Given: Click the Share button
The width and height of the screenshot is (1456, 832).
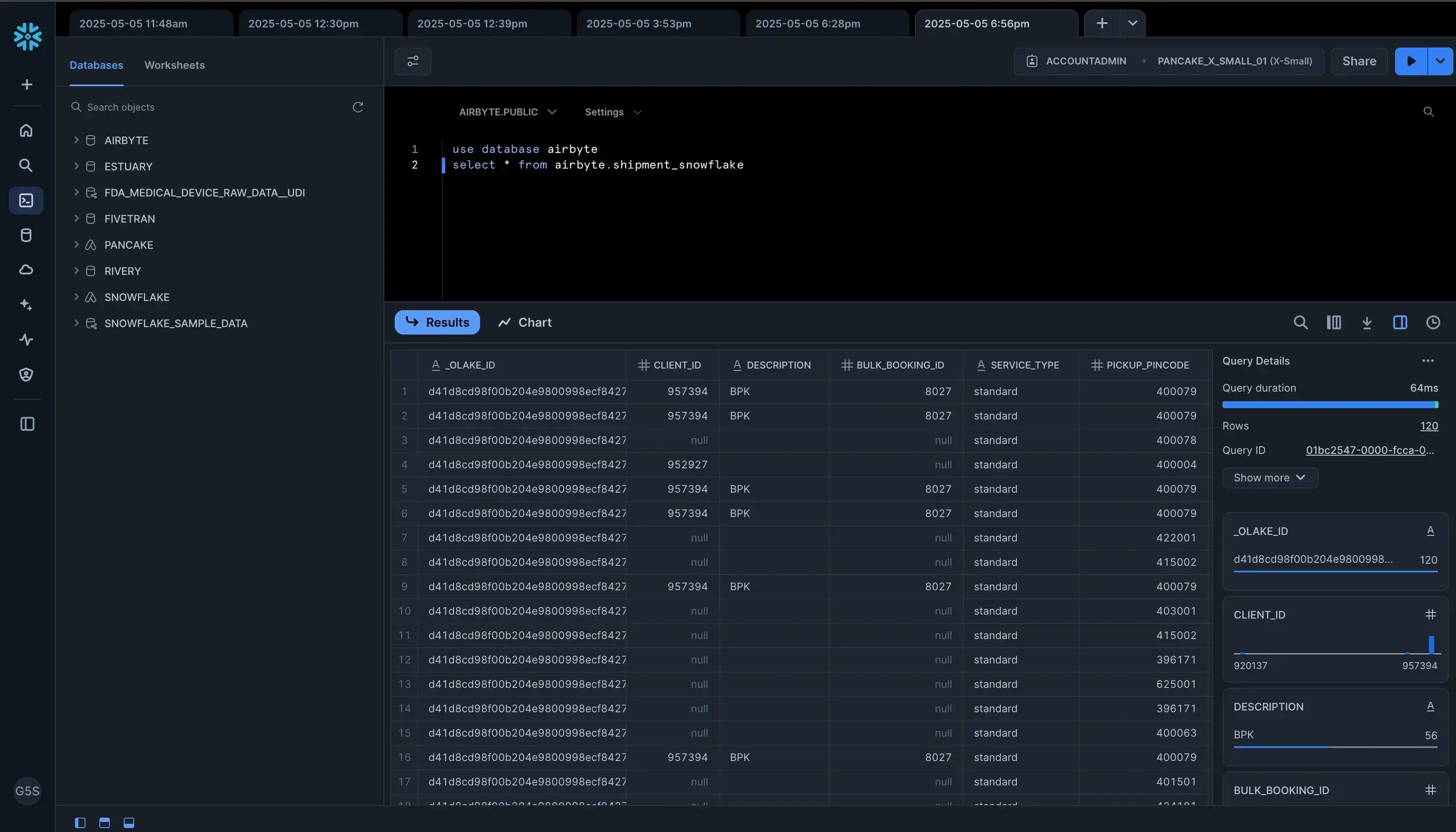Looking at the screenshot, I should coord(1359,61).
